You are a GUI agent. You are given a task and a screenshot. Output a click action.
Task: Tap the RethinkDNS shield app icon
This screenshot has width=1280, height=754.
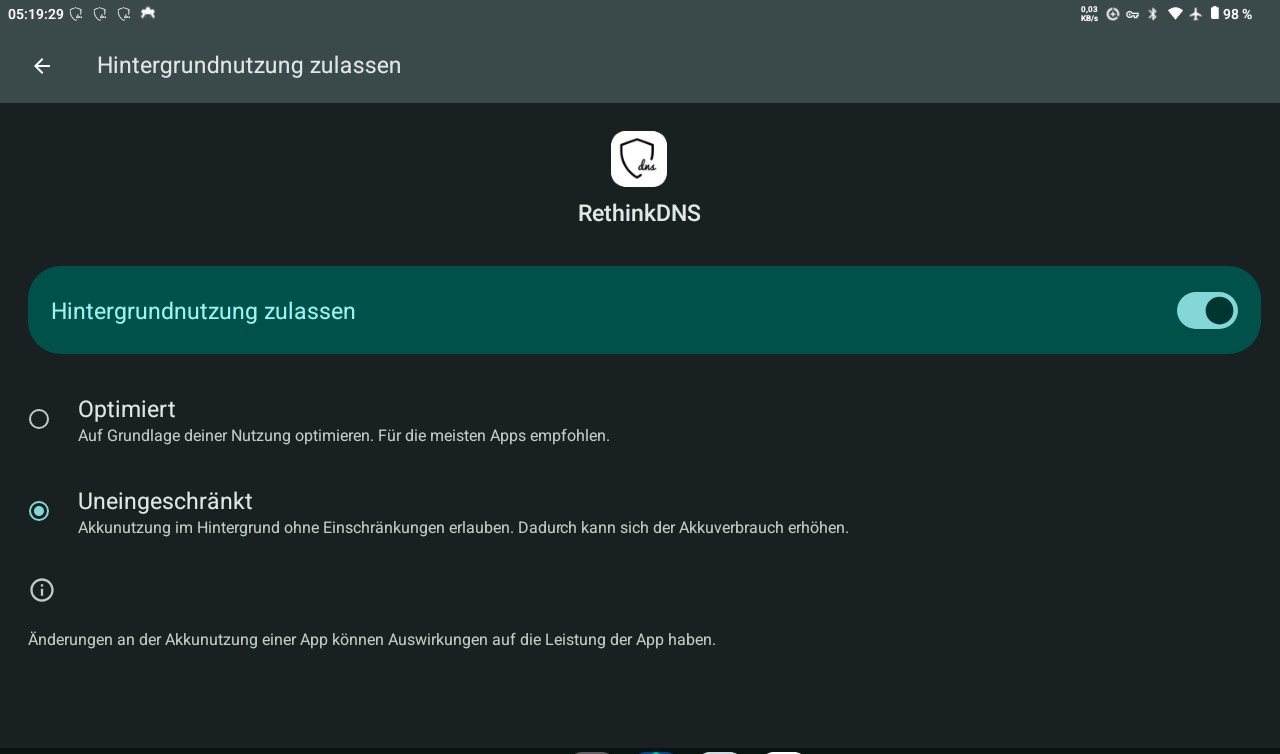click(x=639, y=159)
